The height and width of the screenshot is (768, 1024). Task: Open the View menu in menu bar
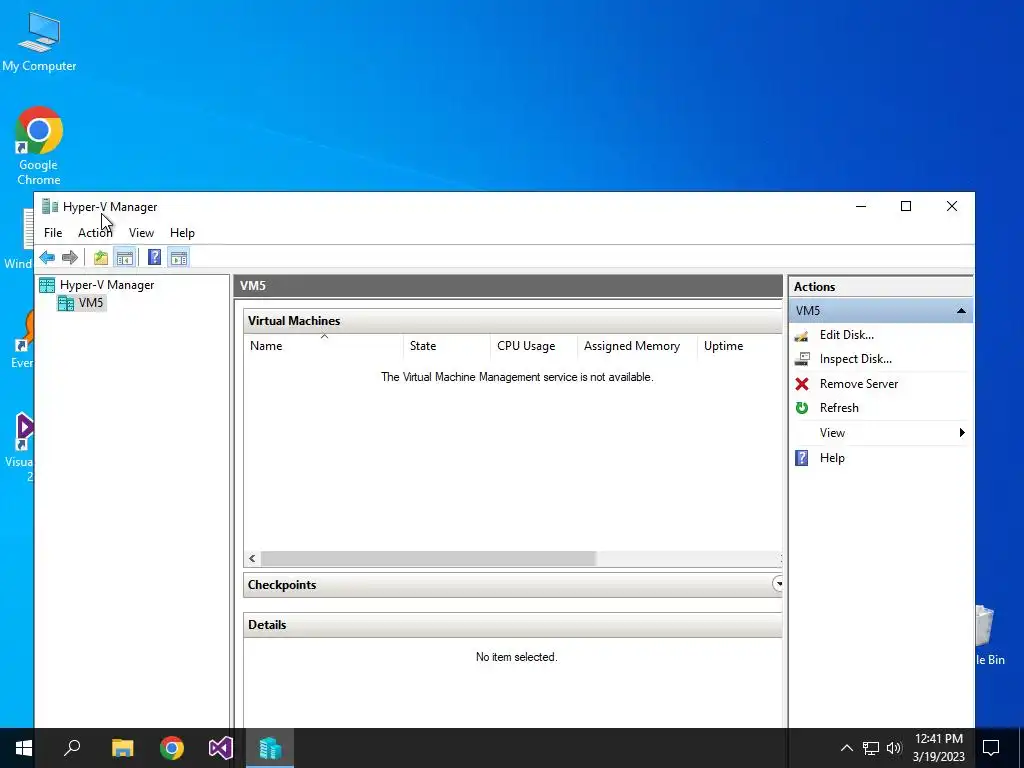pyautogui.click(x=141, y=232)
